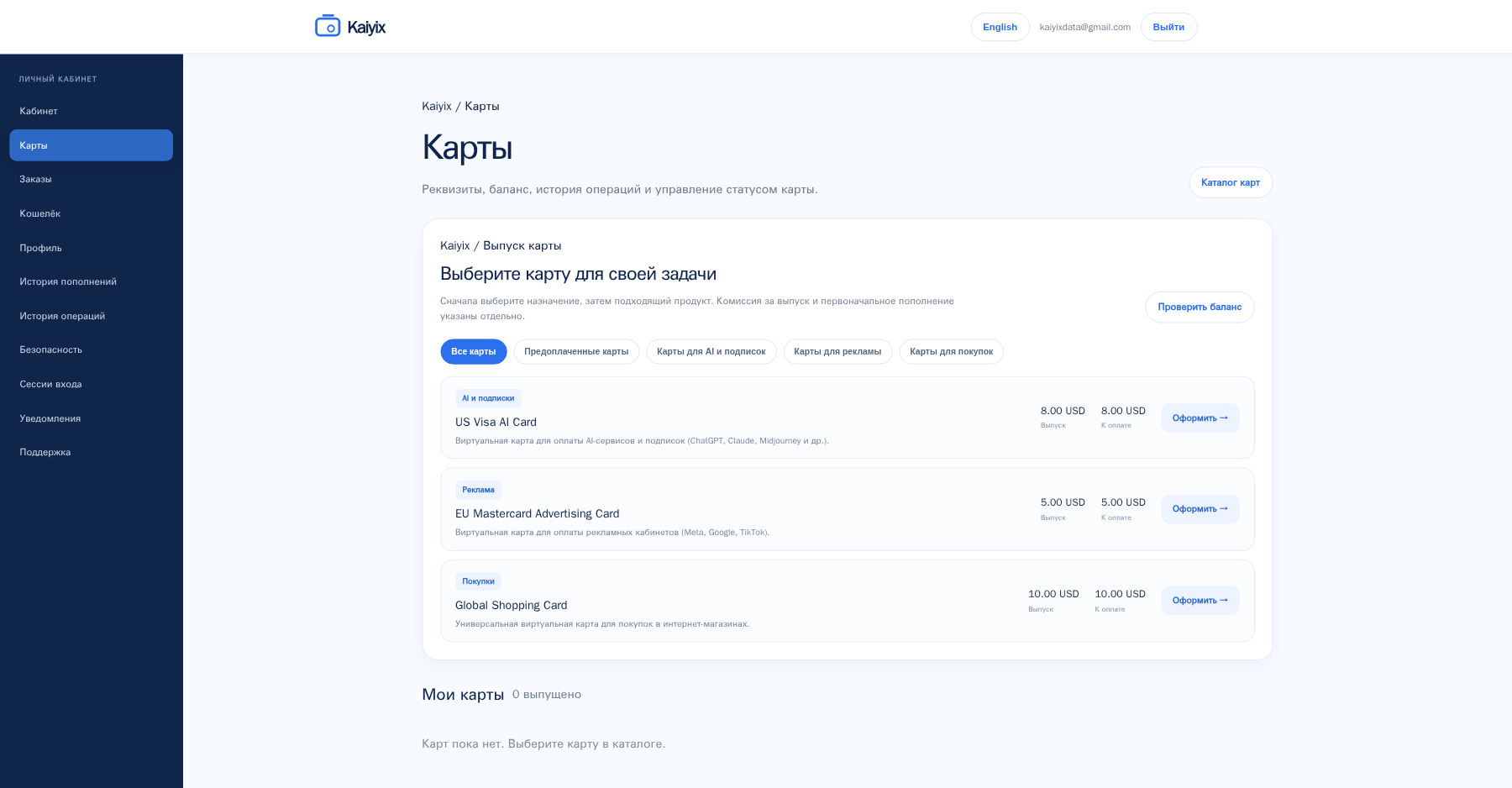
Task: Click the Kaiyix wallet logo icon
Action: (328, 27)
